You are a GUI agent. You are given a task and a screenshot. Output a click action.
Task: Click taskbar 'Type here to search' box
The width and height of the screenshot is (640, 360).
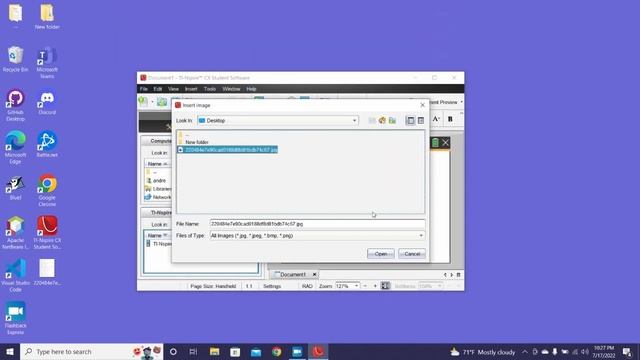[91, 351]
